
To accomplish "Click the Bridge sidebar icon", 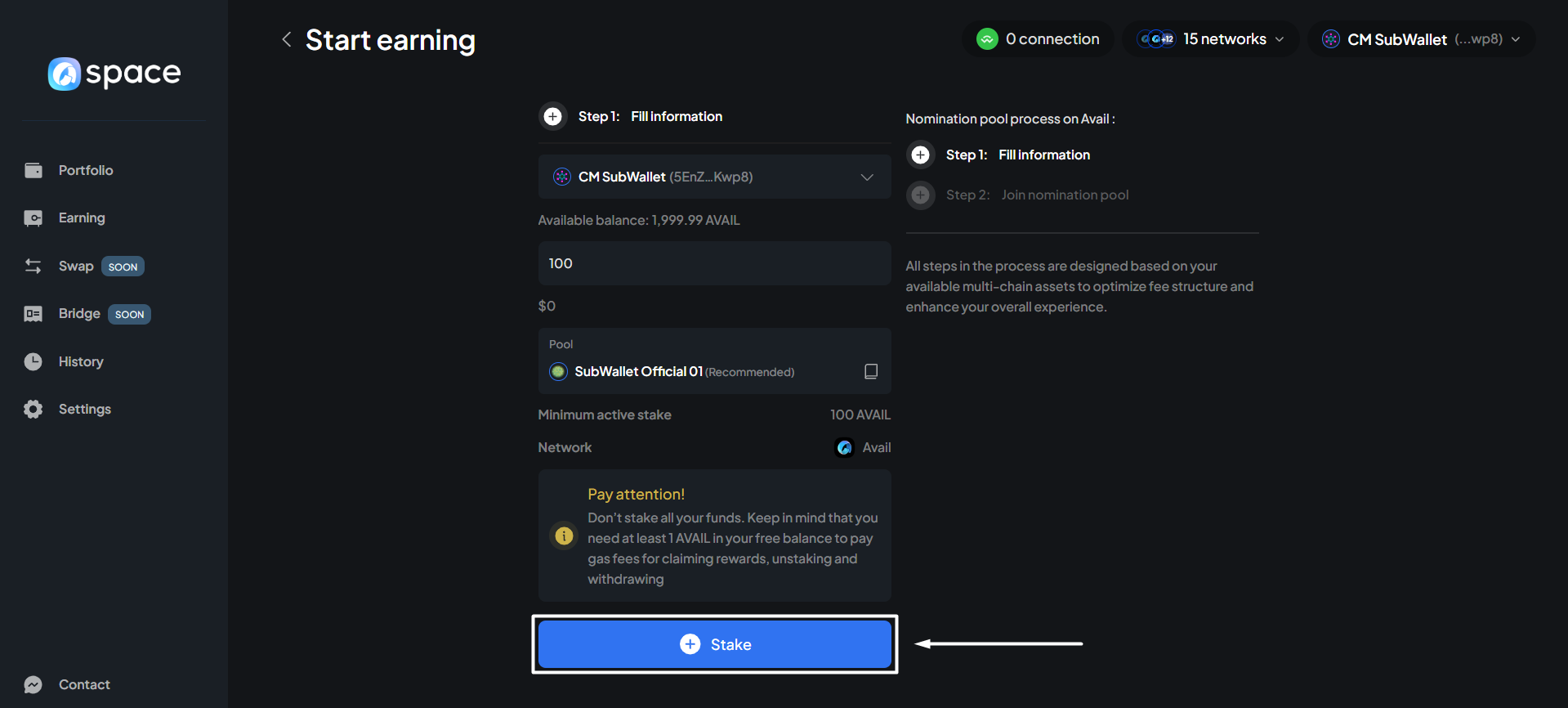I will (x=34, y=314).
